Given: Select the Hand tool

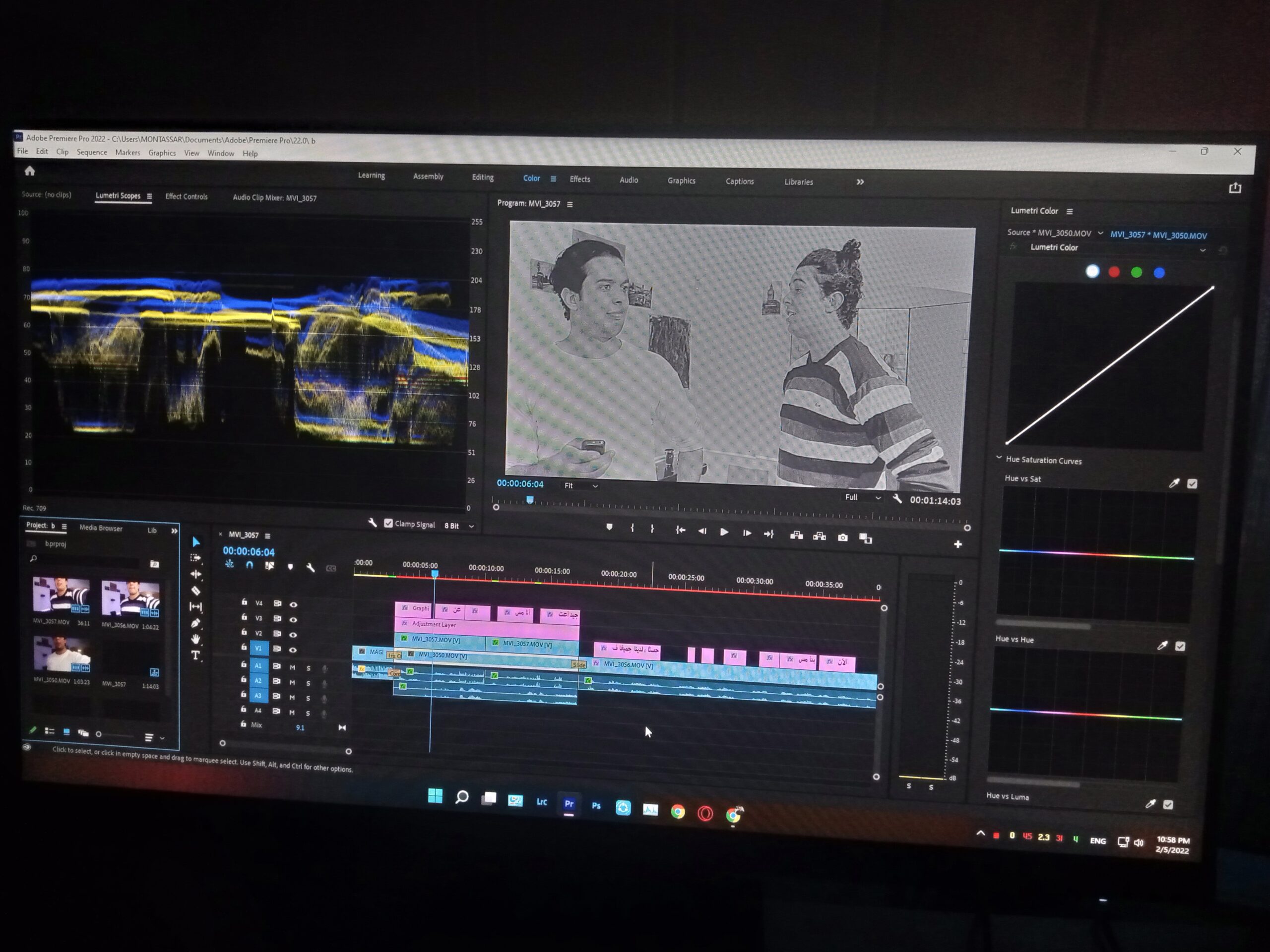Looking at the screenshot, I should coord(196,639).
